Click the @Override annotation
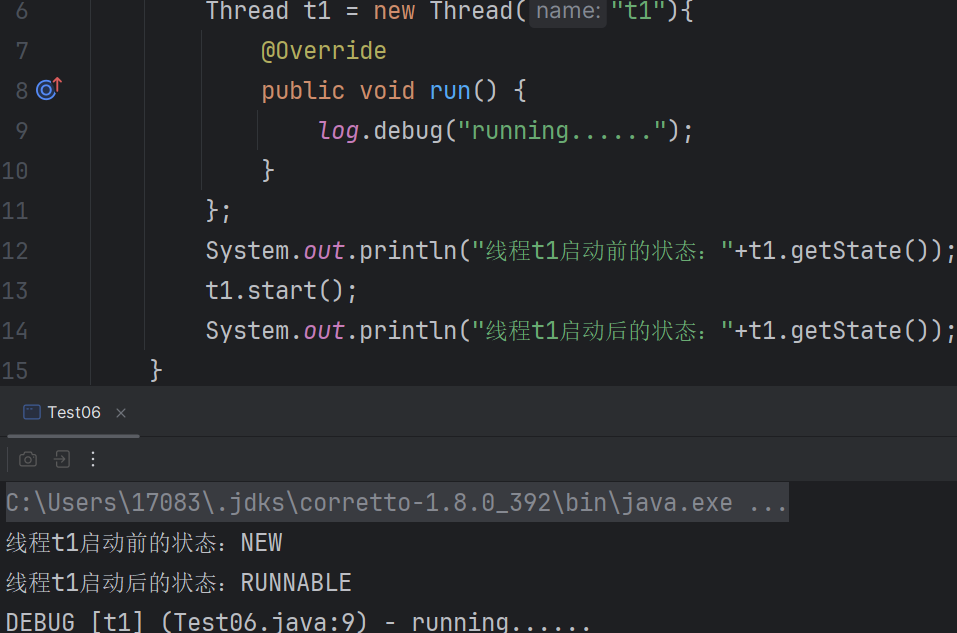This screenshot has width=957, height=633. pyautogui.click(x=323, y=51)
